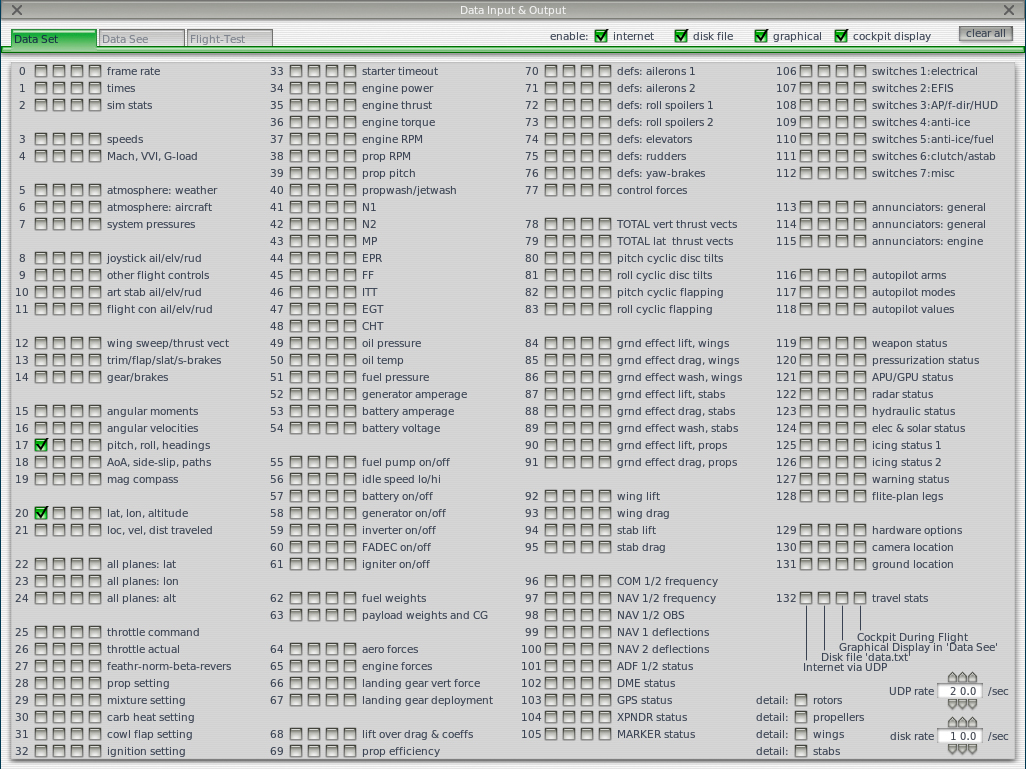Check disk file box for times
This screenshot has width=1026, height=769.
pyautogui.click(x=59, y=88)
